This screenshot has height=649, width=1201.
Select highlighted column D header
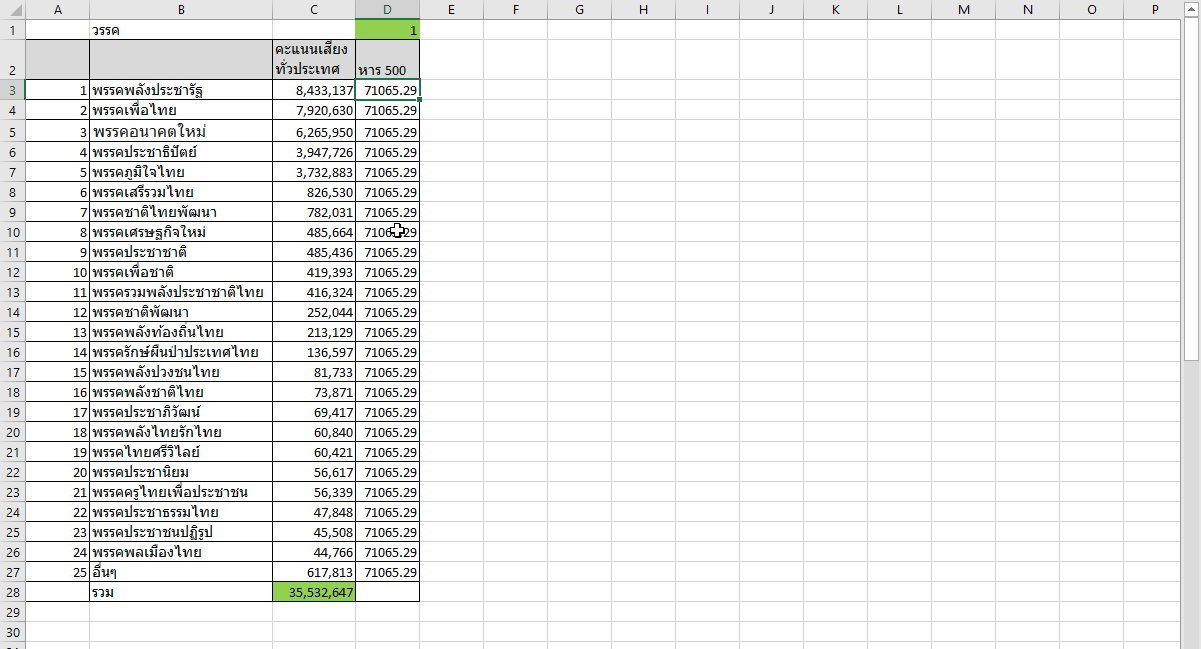click(x=388, y=9)
